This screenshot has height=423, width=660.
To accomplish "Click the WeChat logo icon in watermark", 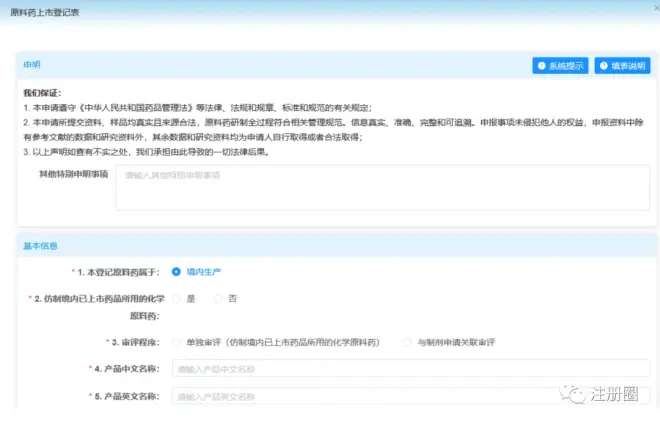I will pyautogui.click(x=577, y=395).
